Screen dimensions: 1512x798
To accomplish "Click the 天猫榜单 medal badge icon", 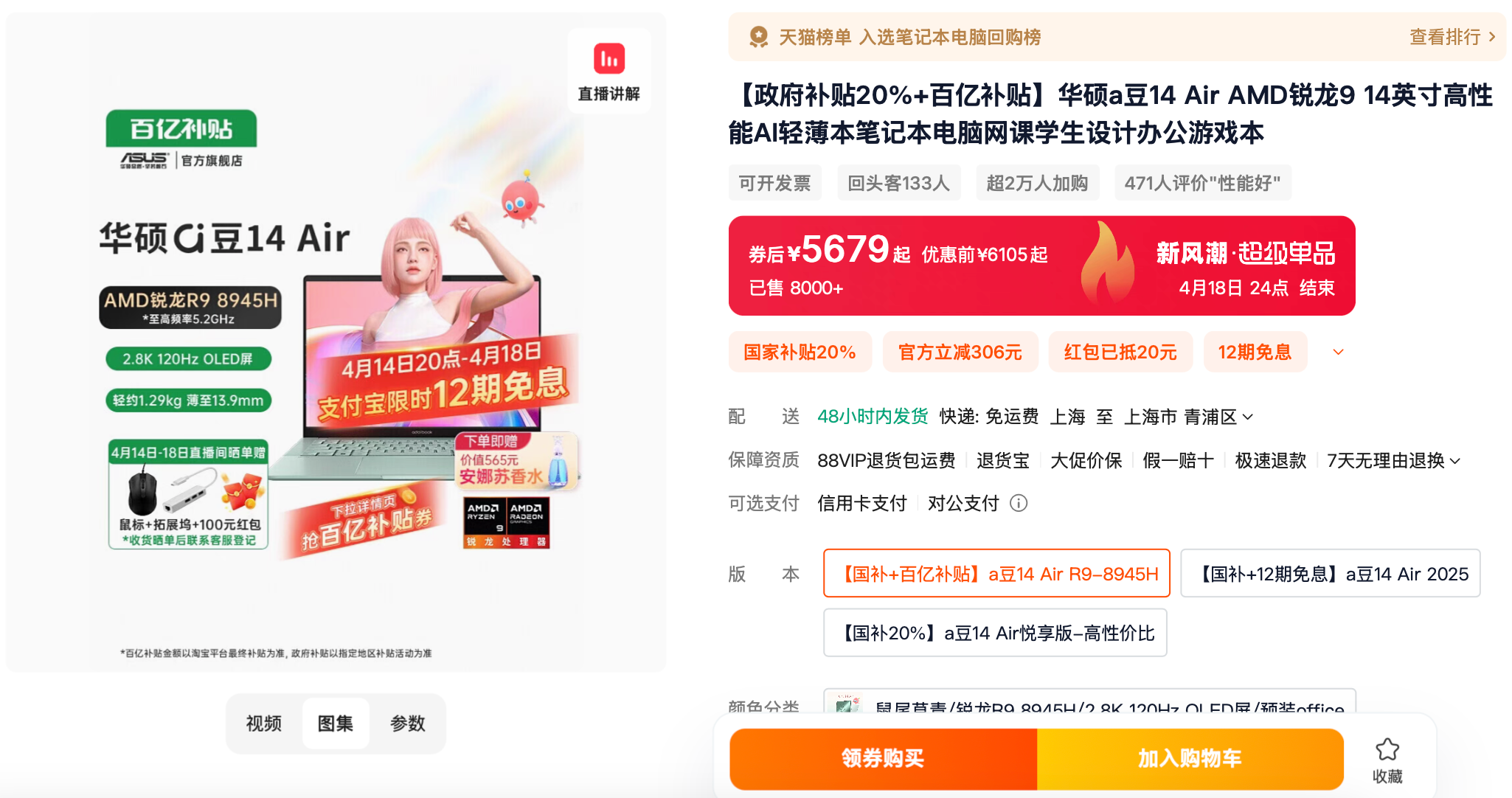I will click(x=758, y=37).
